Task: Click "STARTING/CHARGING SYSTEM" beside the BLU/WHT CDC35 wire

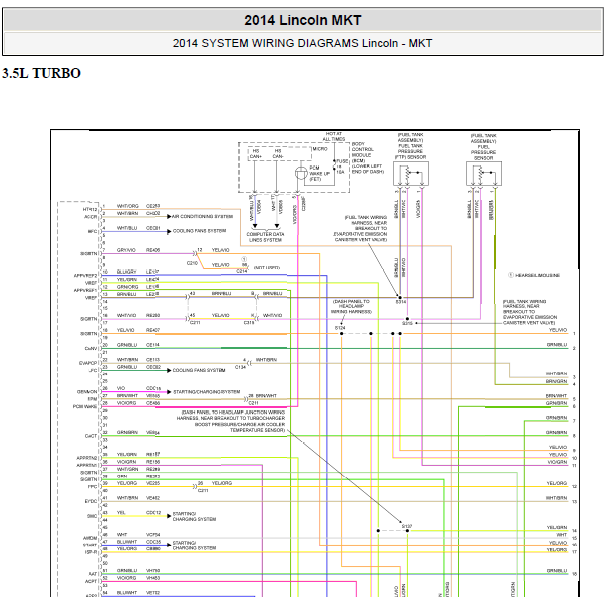Action: click(194, 545)
